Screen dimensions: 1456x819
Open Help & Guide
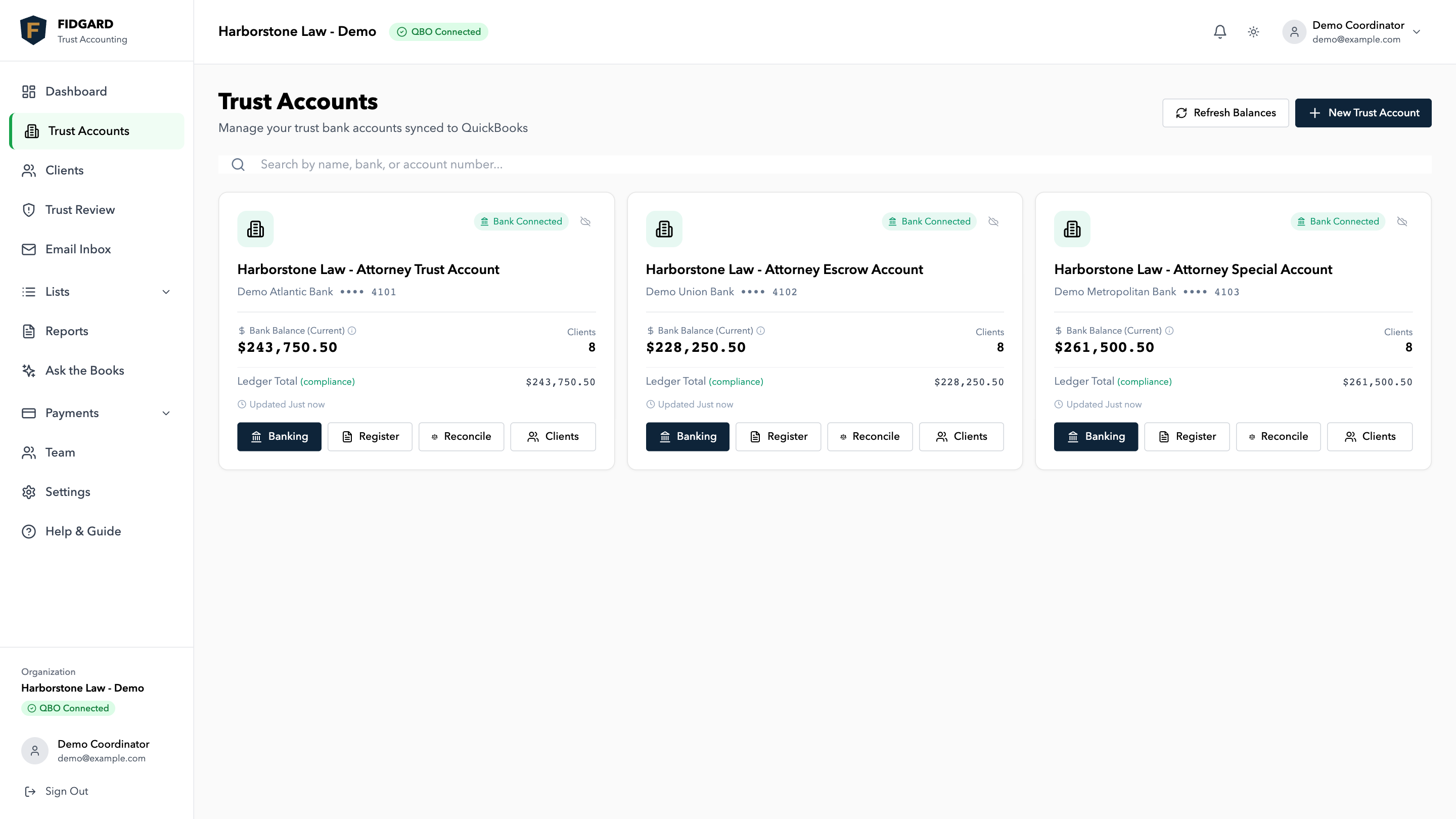click(97, 531)
